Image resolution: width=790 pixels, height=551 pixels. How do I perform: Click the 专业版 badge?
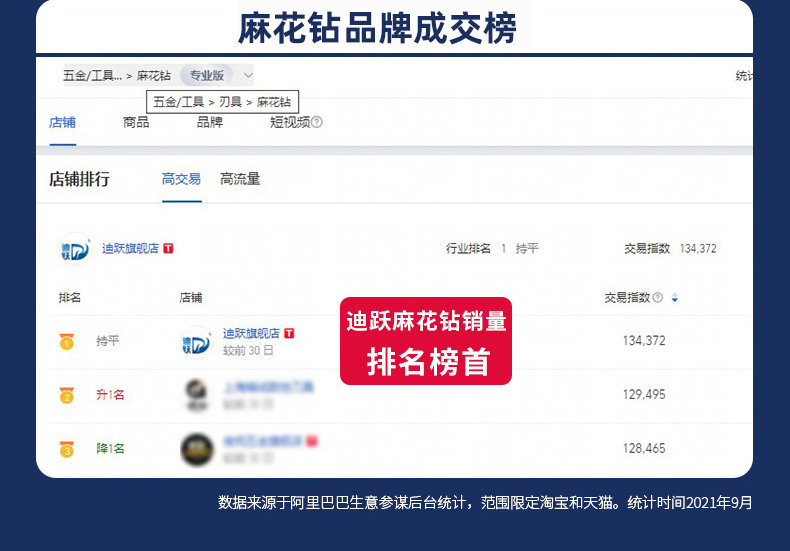tap(207, 76)
